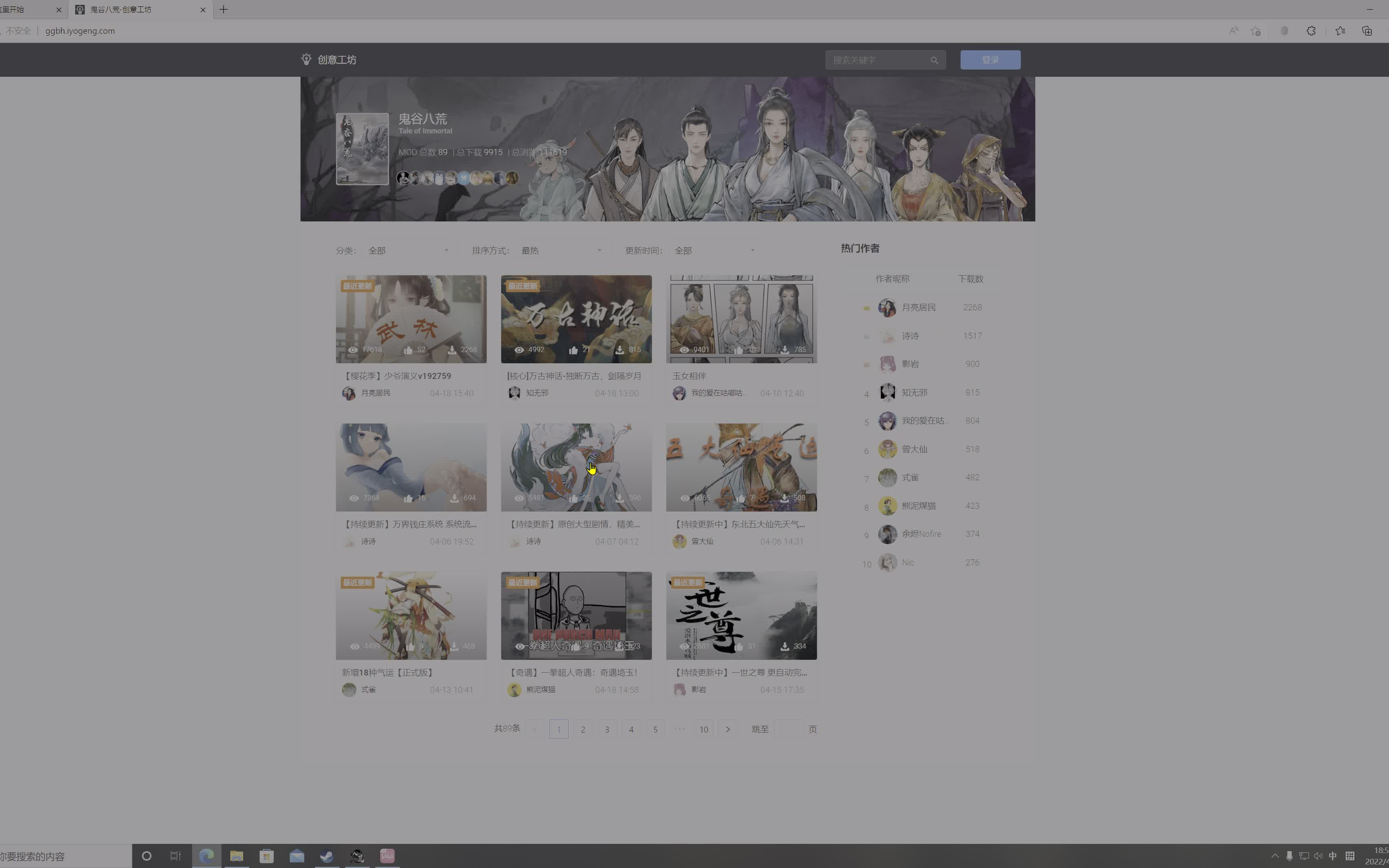Click thumbs-up icon on 万古神话 card
Viewport: 1389px width, 868px height.
pos(574,350)
